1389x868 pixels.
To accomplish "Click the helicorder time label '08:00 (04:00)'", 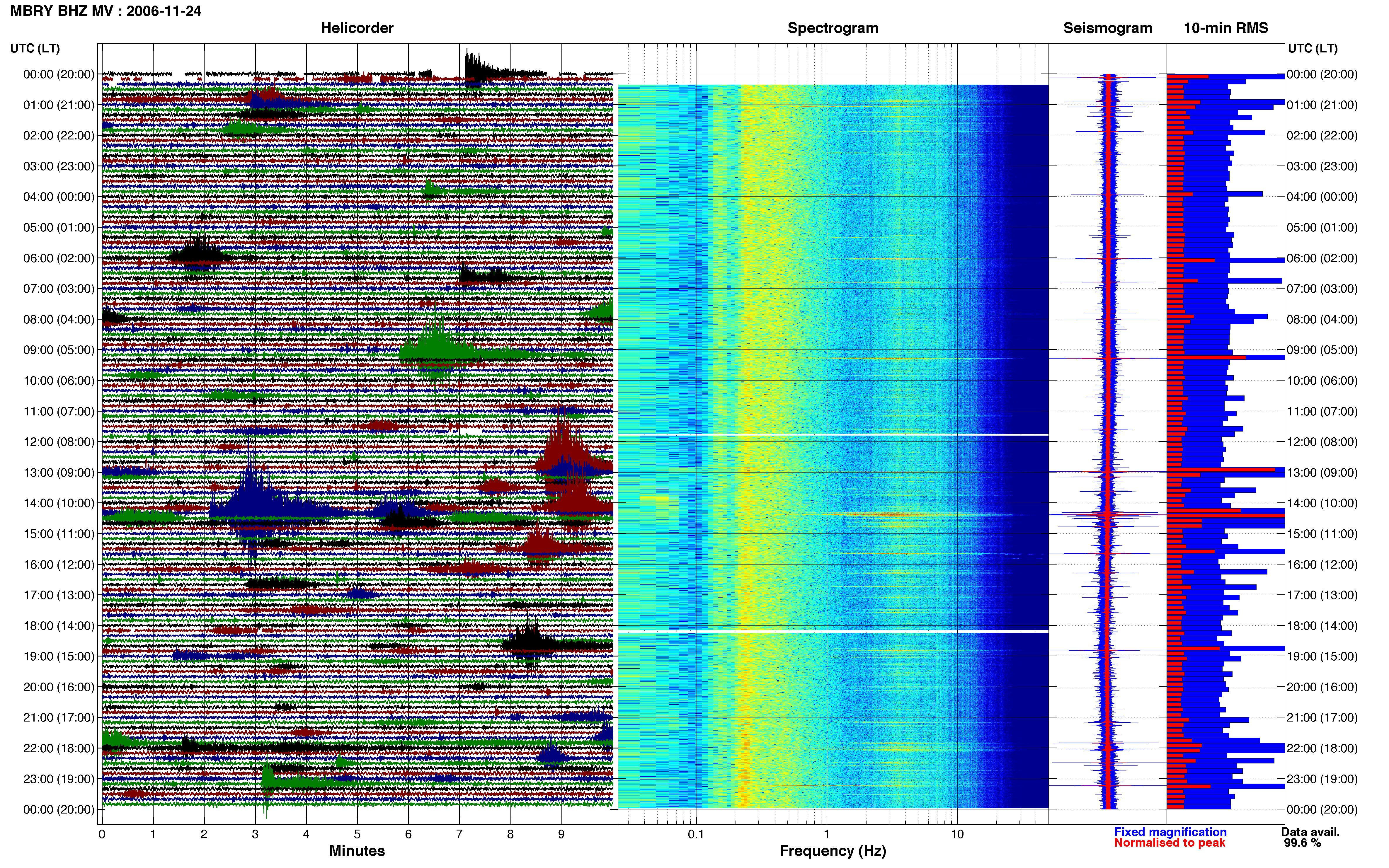I will [x=59, y=319].
